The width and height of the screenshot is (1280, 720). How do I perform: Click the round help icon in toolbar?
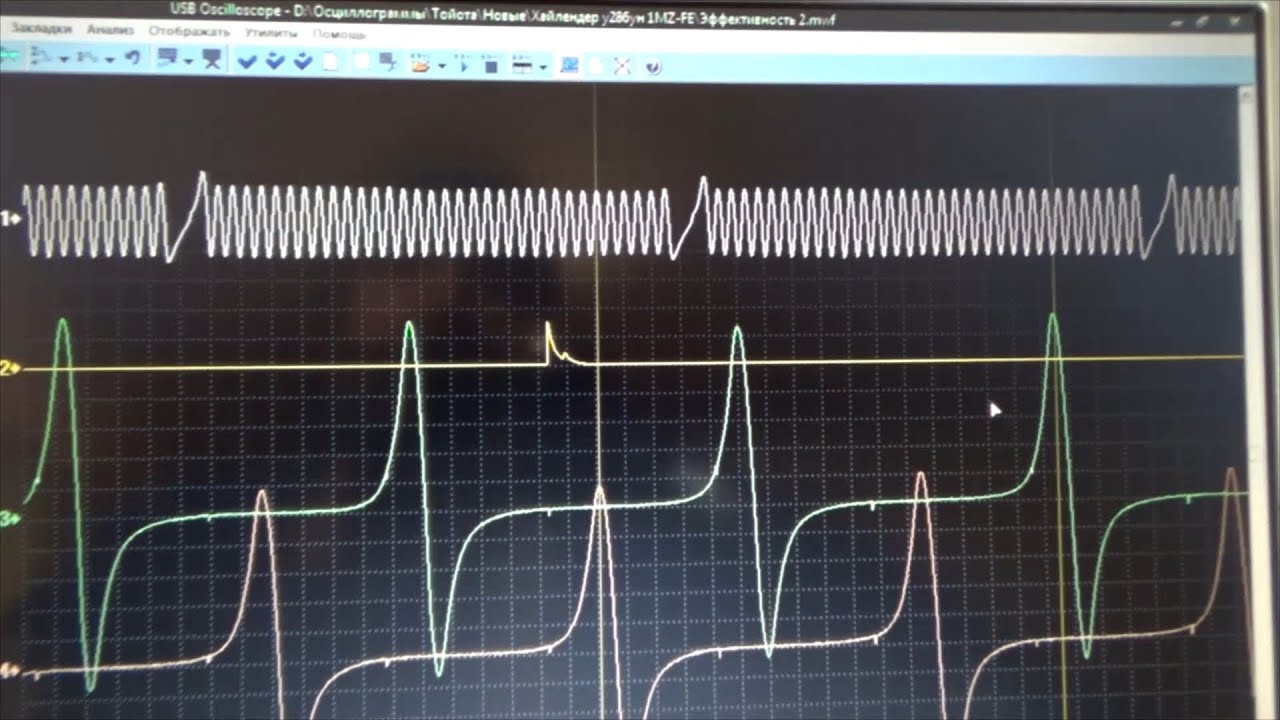[x=653, y=67]
